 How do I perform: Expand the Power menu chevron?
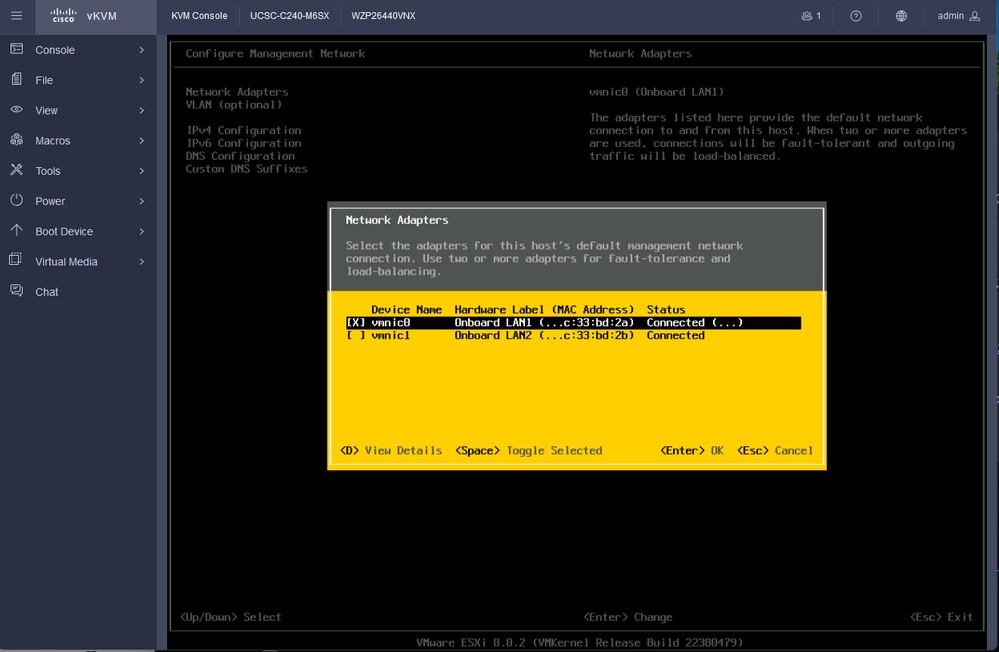tap(141, 201)
